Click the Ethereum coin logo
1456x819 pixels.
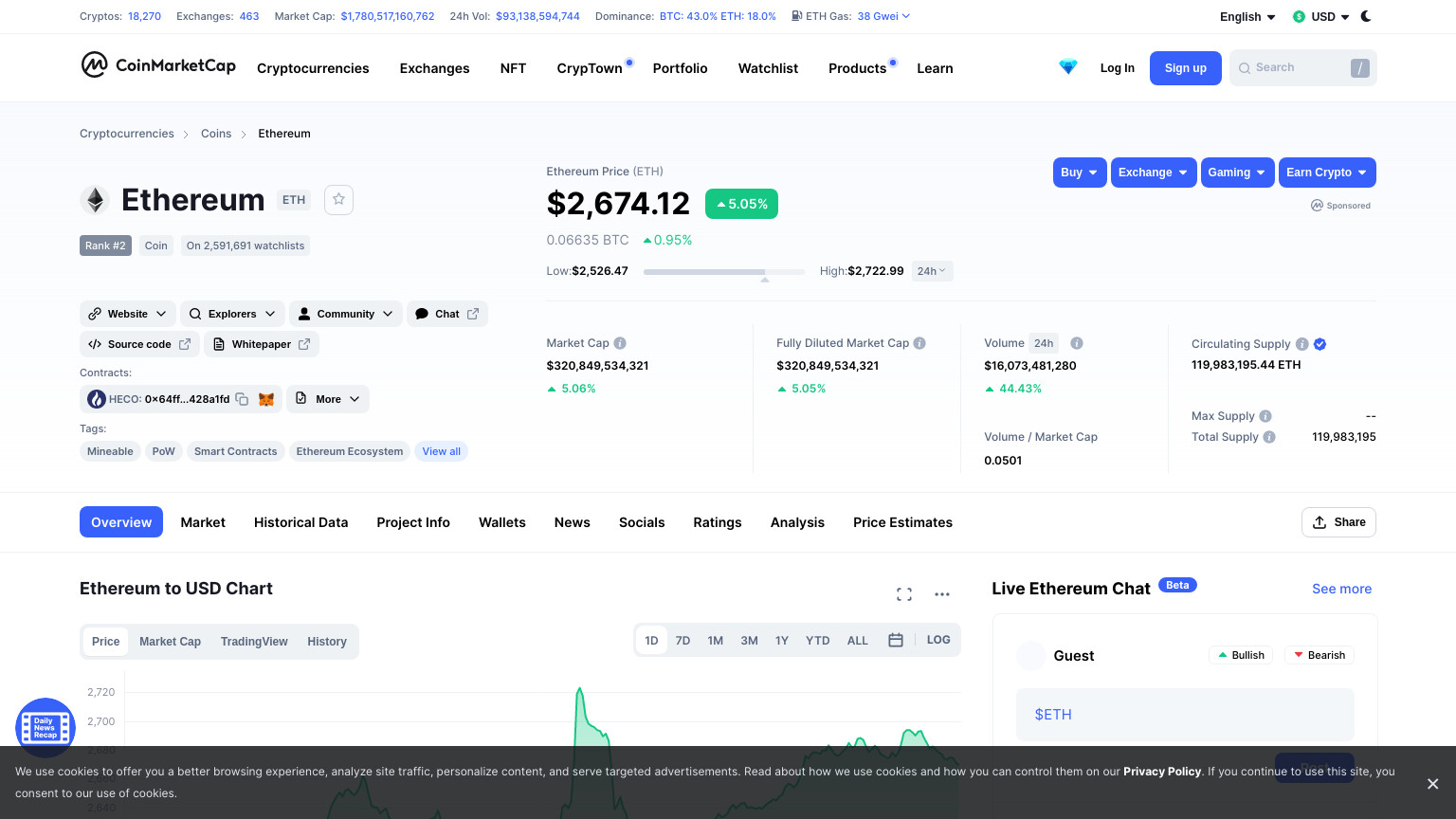tap(95, 200)
